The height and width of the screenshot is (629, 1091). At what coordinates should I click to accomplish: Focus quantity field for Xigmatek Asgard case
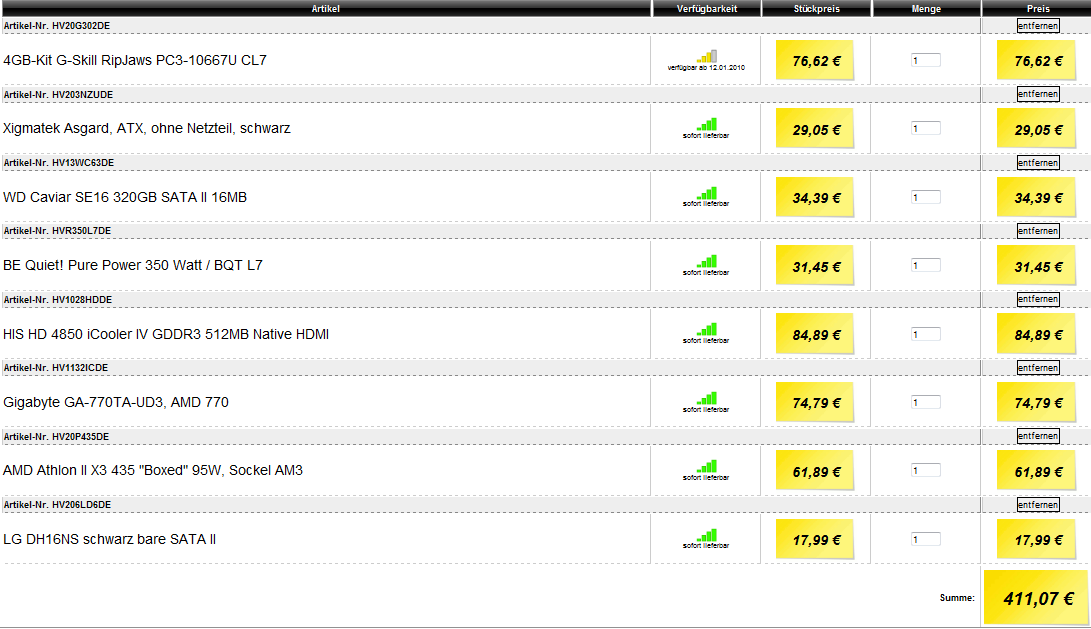click(926, 129)
